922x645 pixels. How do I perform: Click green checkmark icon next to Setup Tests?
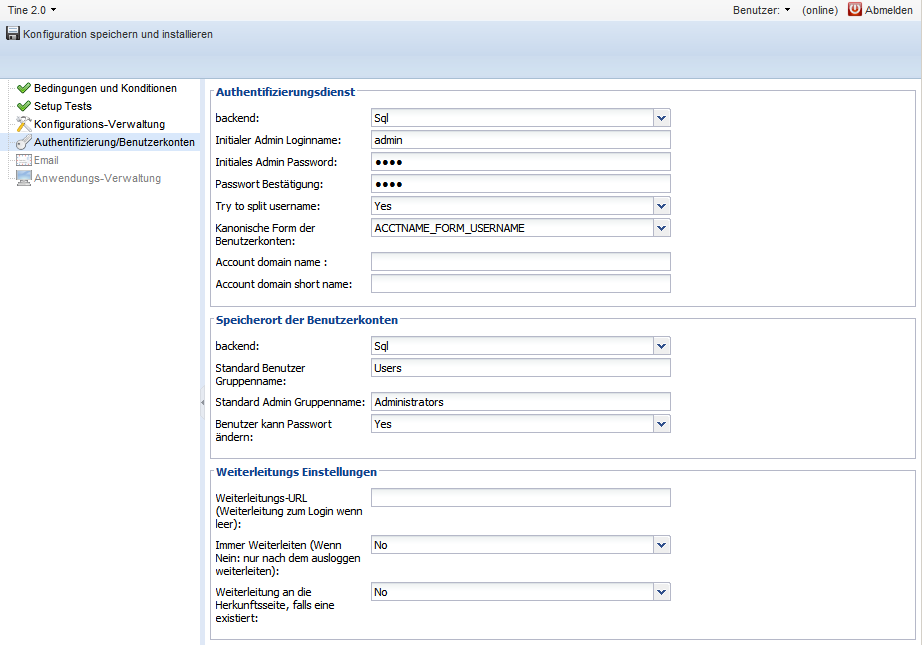click(x=24, y=106)
